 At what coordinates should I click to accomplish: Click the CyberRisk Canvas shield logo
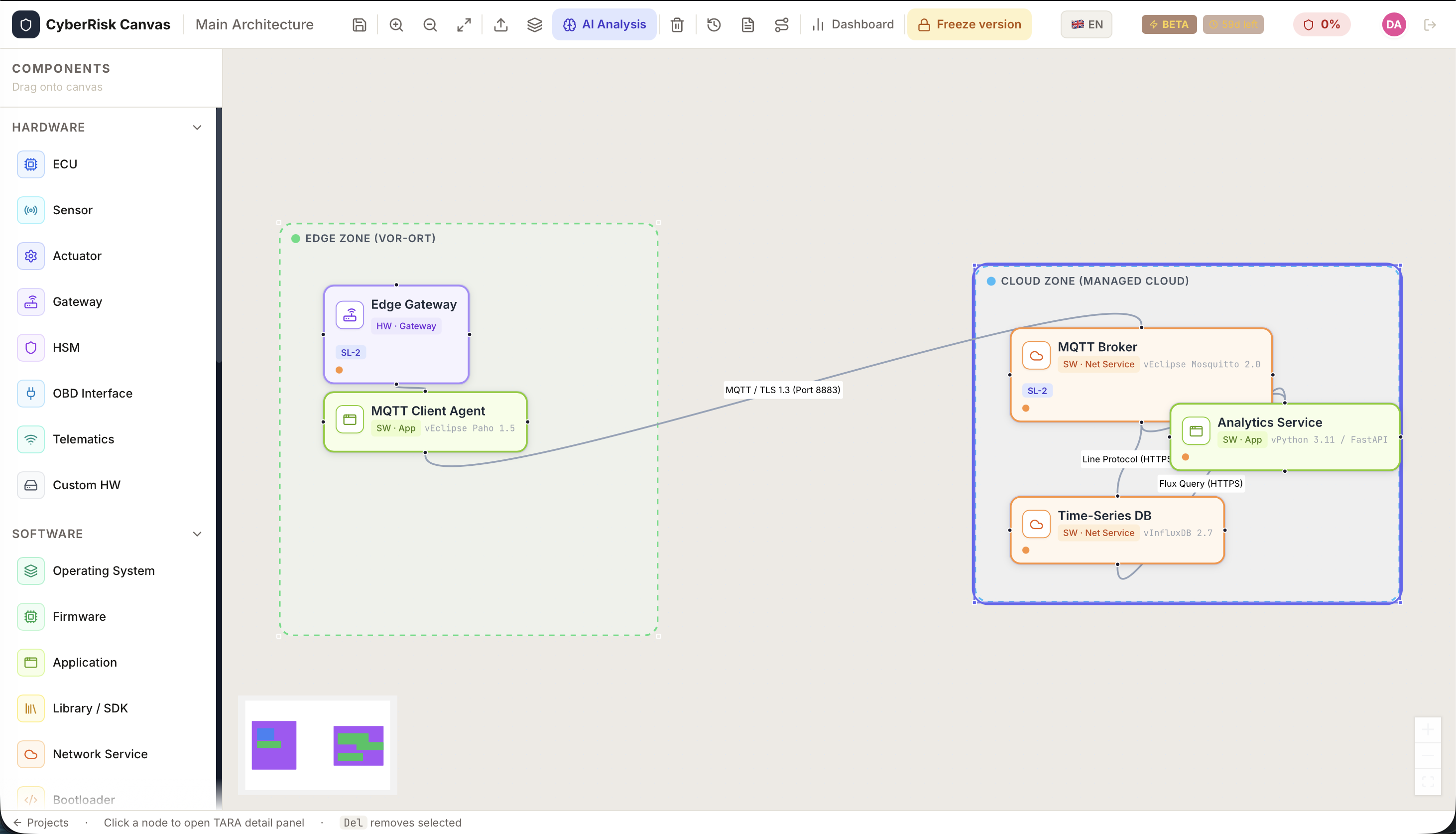[26, 24]
